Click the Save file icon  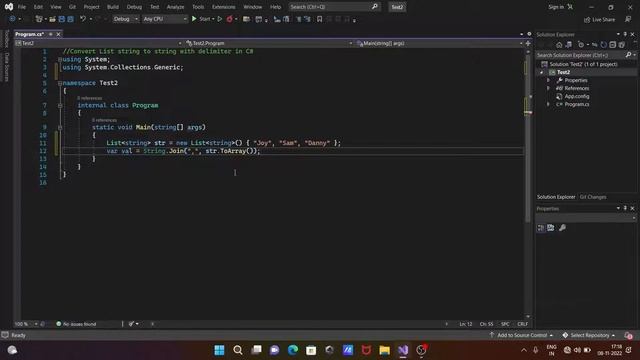(x=62, y=19)
